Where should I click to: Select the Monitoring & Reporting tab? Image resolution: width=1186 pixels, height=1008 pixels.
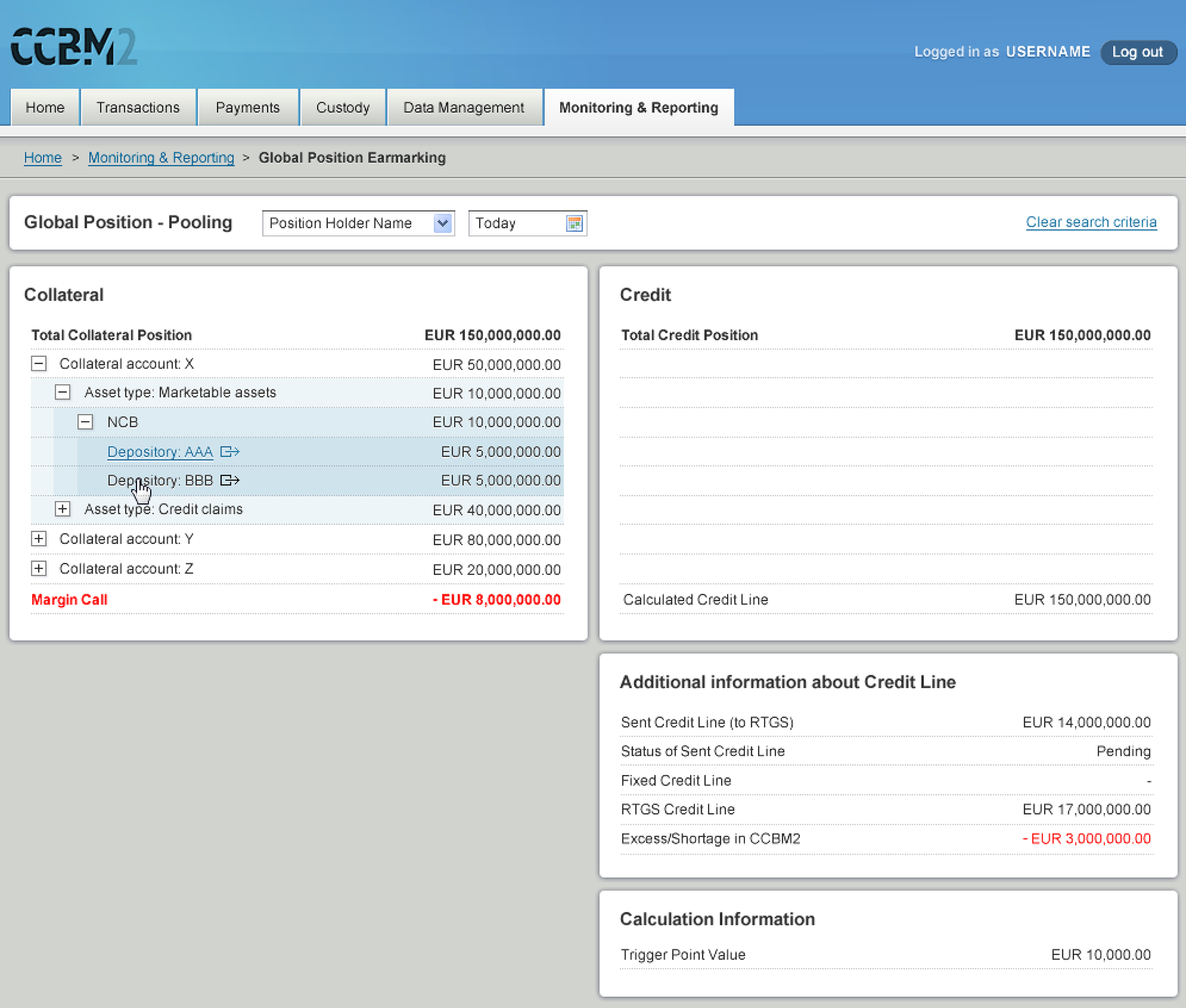639,107
